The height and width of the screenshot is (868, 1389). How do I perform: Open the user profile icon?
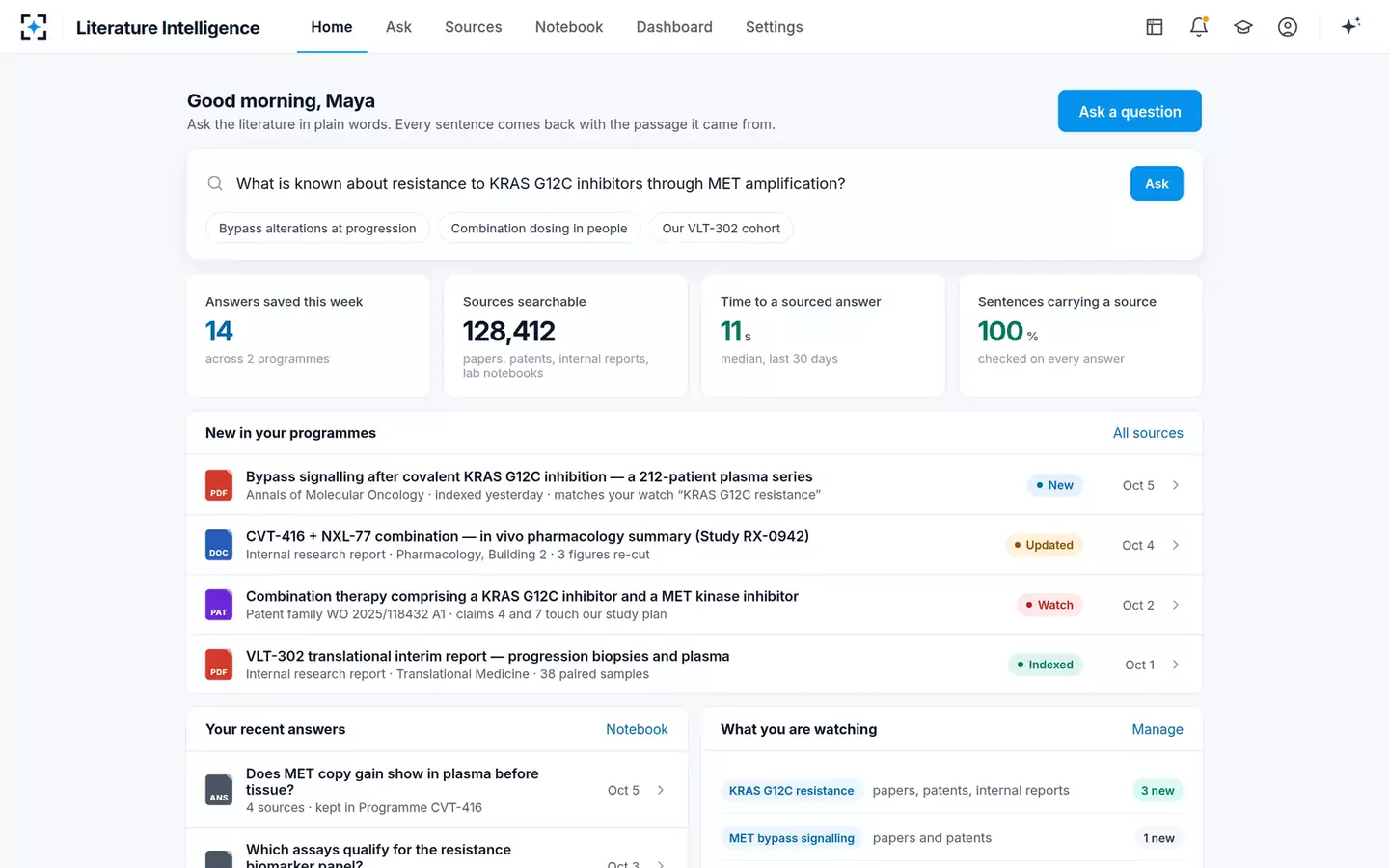[x=1288, y=27]
